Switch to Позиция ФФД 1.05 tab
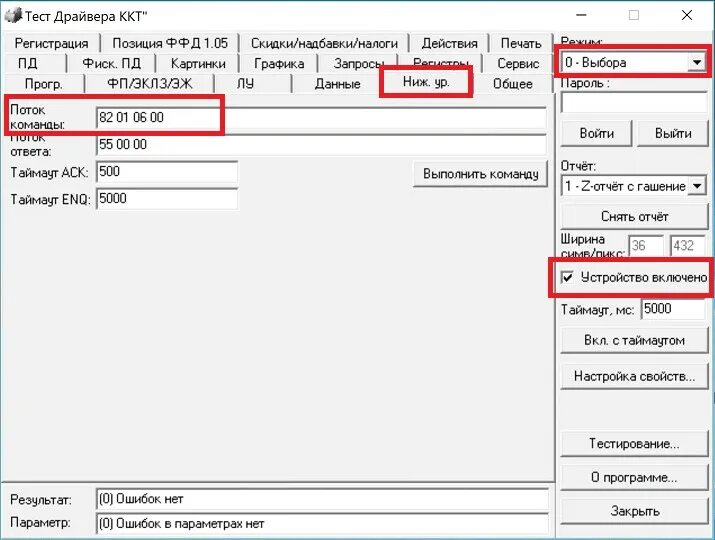The width and height of the screenshot is (715, 540). tap(170, 43)
